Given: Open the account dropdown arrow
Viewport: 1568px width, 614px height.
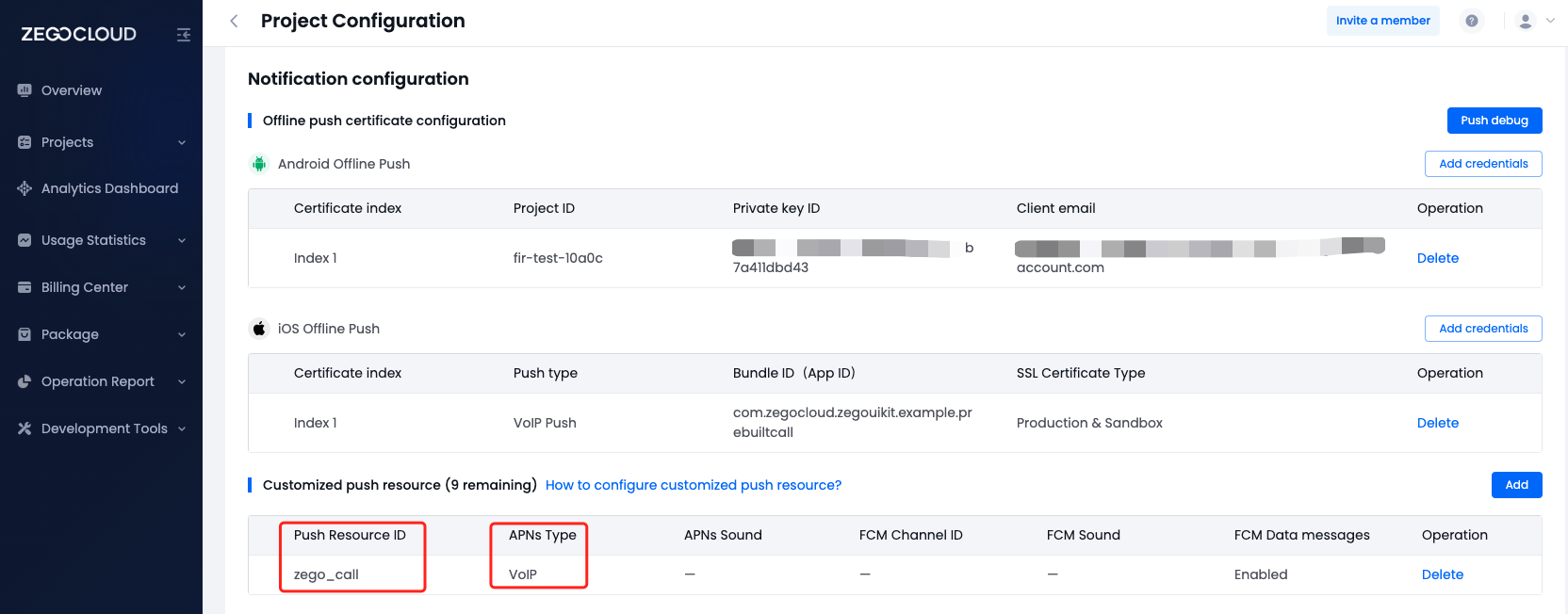Looking at the screenshot, I should coord(1550,21).
